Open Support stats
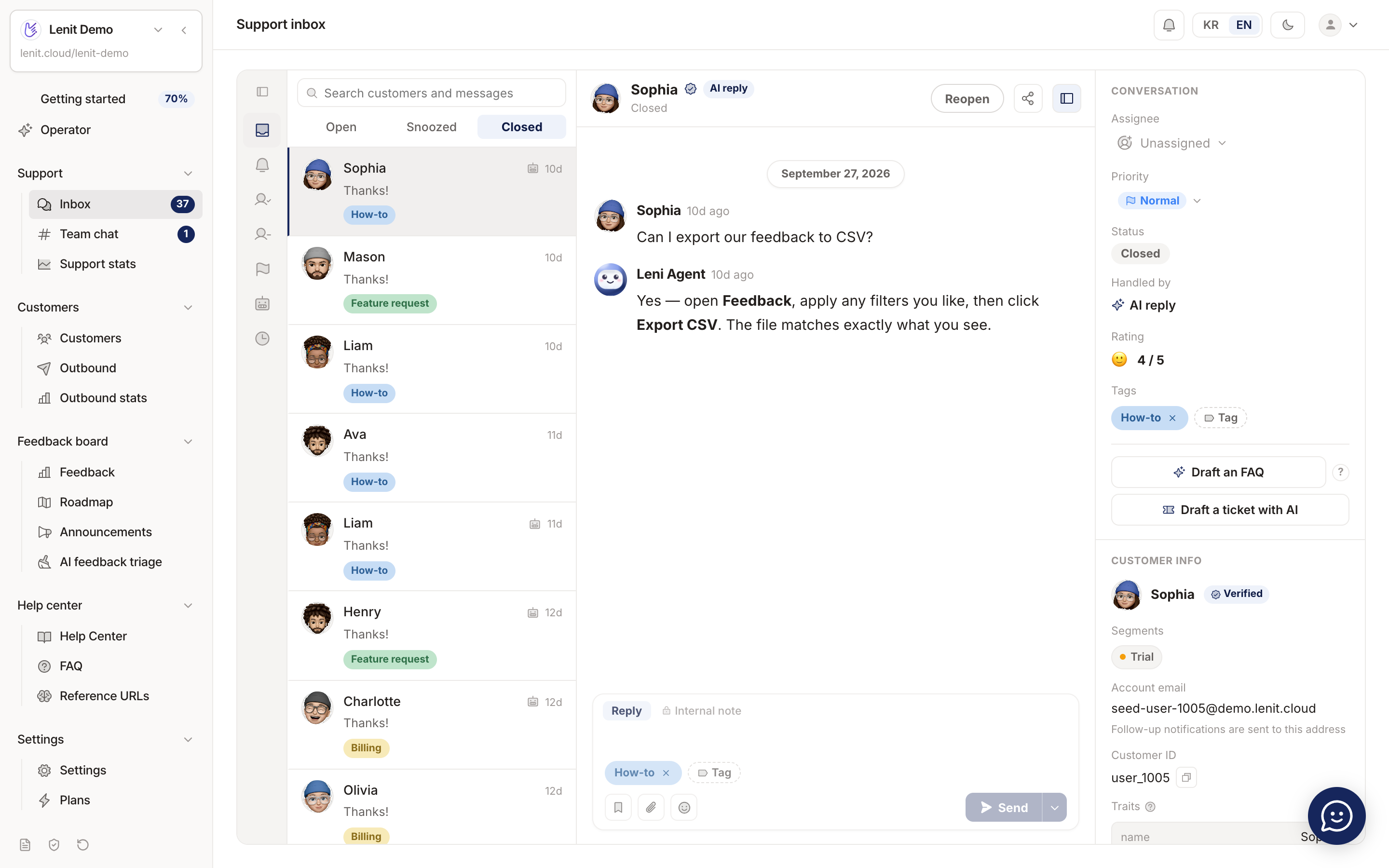The height and width of the screenshot is (868, 1389). [x=115, y=264]
